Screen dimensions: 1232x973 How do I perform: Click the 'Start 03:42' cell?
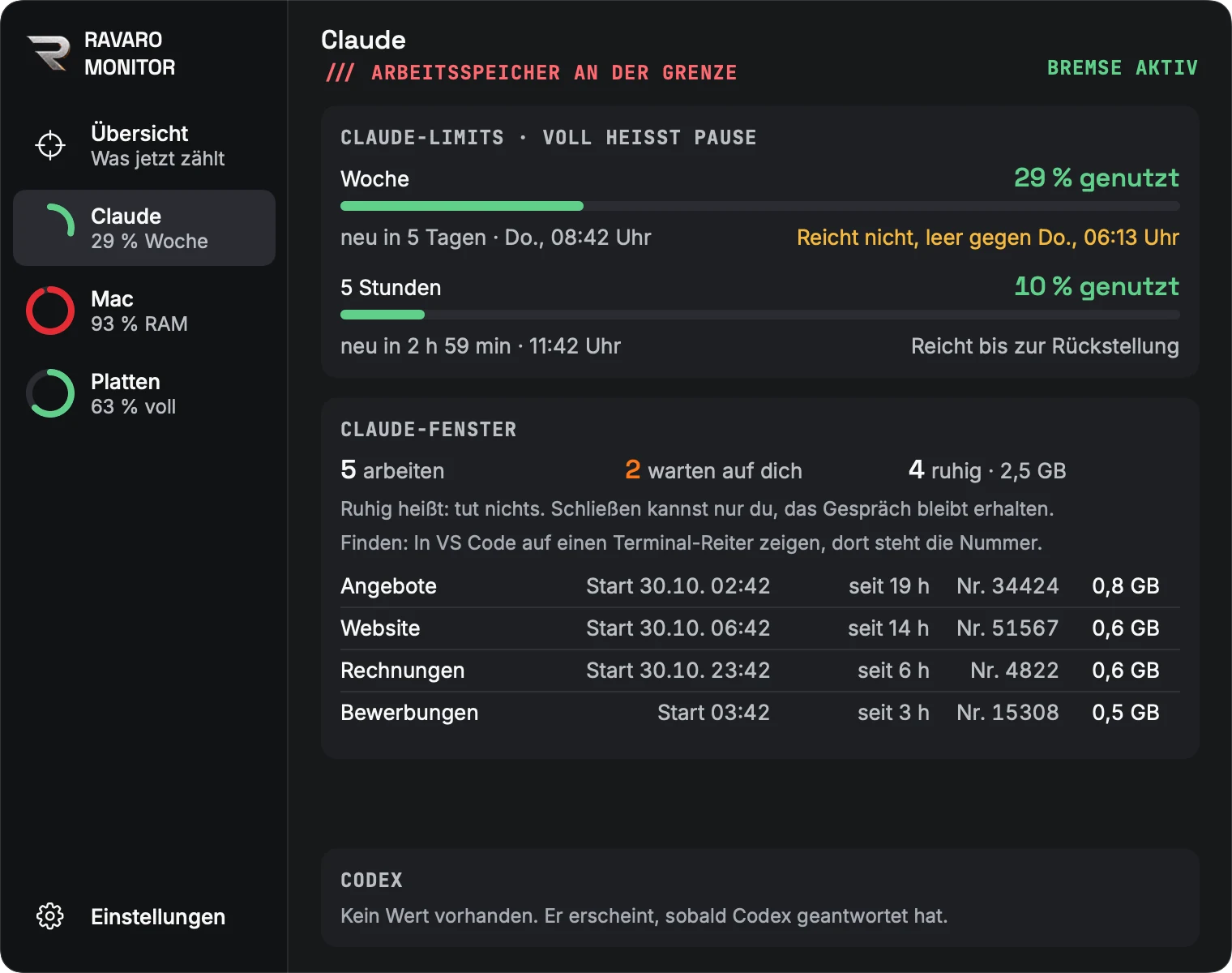[713, 713]
